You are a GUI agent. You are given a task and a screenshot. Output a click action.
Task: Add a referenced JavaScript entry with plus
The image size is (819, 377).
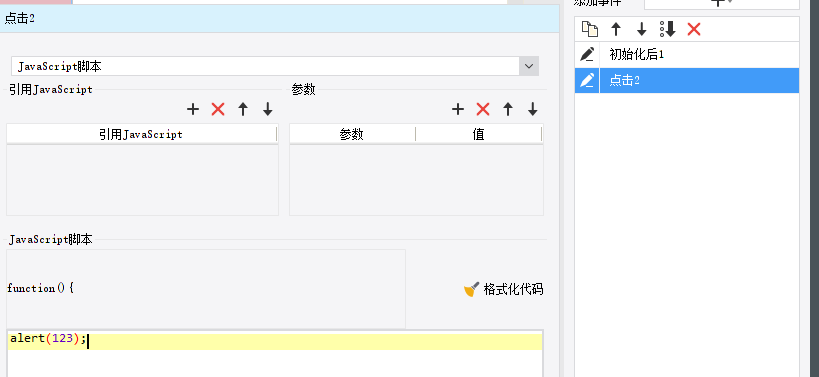point(193,109)
